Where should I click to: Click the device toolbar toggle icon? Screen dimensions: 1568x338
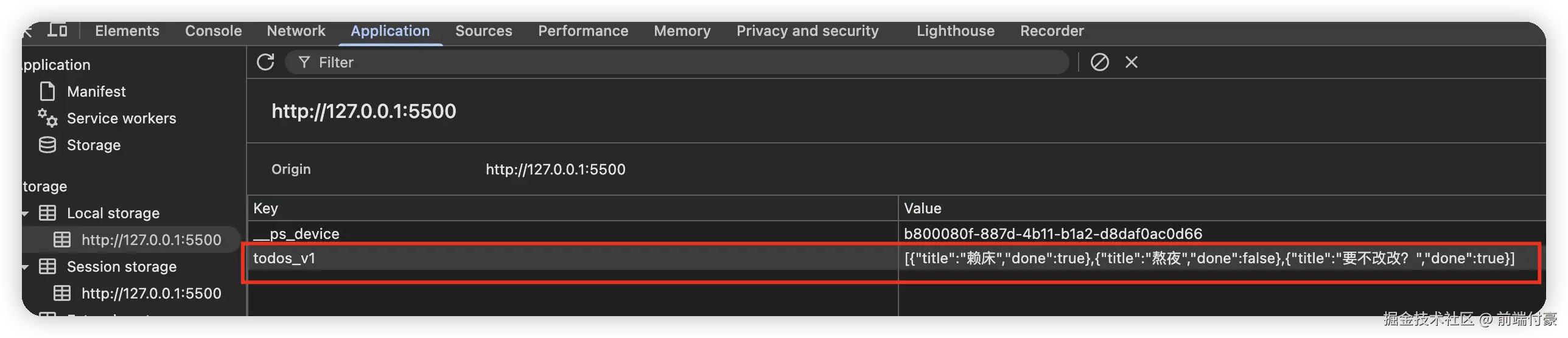(x=58, y=30)
